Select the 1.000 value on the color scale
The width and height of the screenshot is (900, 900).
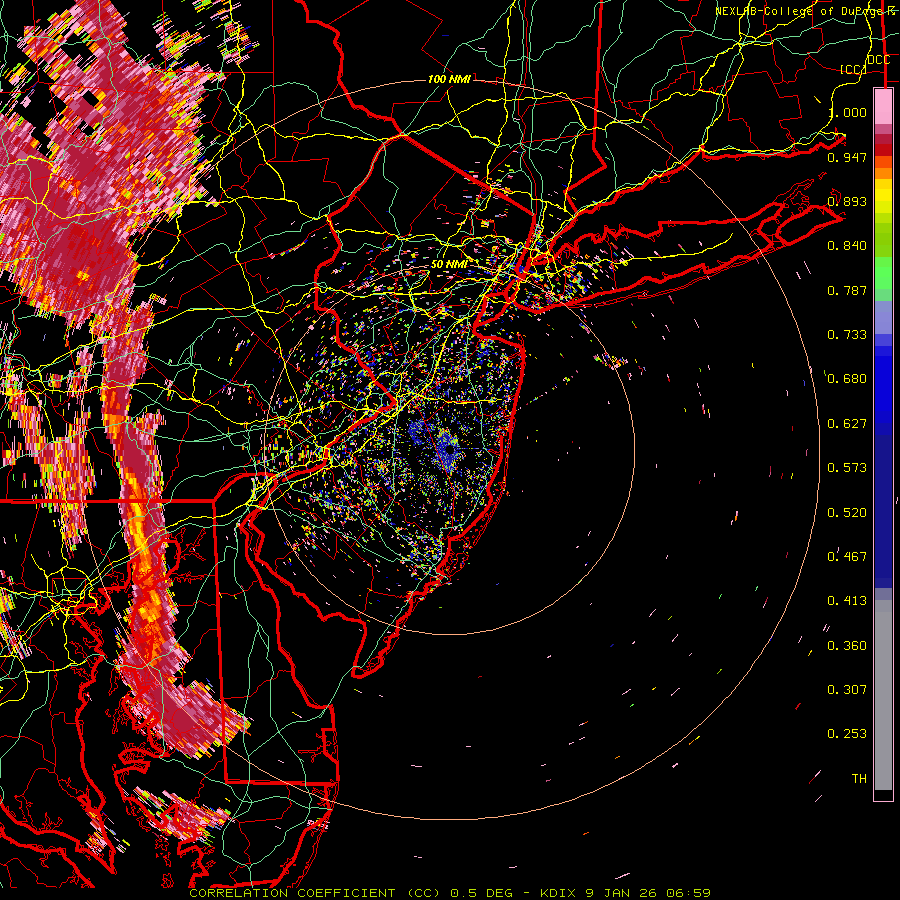847,112
